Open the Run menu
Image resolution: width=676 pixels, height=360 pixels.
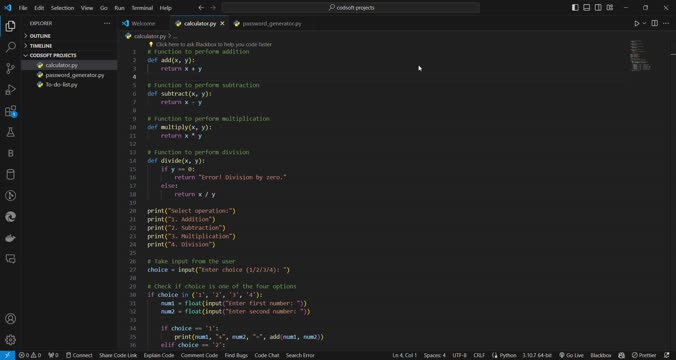pyautogui.click(x=119, y=8)
